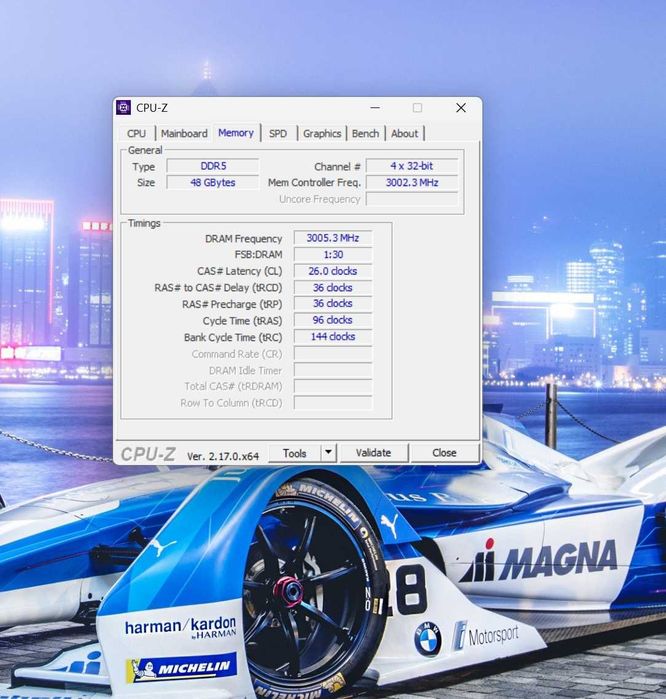This screenshot has width=666, height=699.
Task: Click the empty Row To Column field
Action: [333, 403]
